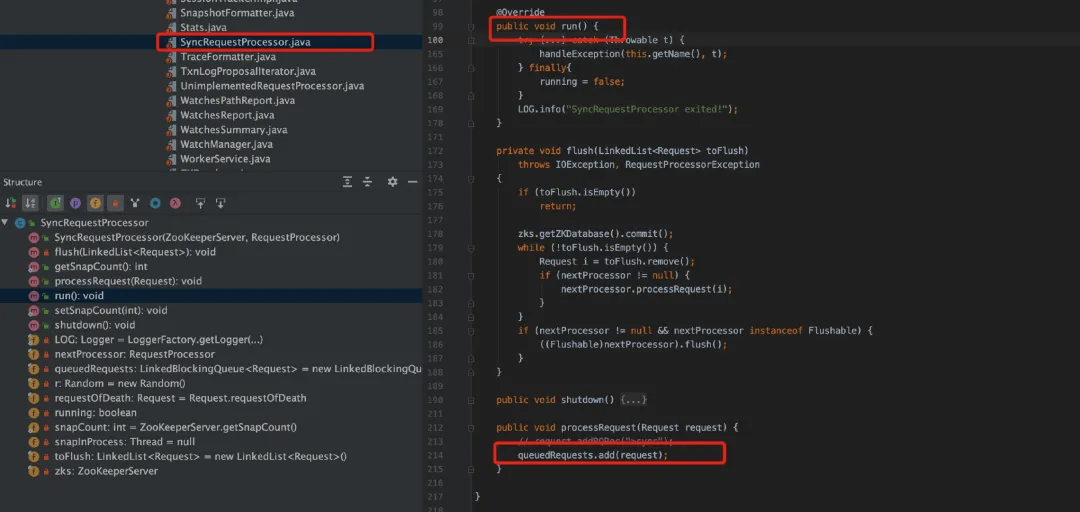Collapse the SyncRequestProcessor class tree node
The height and width of the screenshot is (512, 1080).
point(6,223)
